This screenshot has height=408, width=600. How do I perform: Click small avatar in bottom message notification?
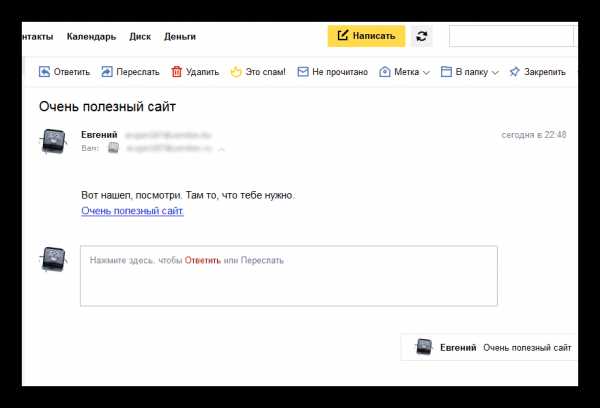click(x=424, y=347)
